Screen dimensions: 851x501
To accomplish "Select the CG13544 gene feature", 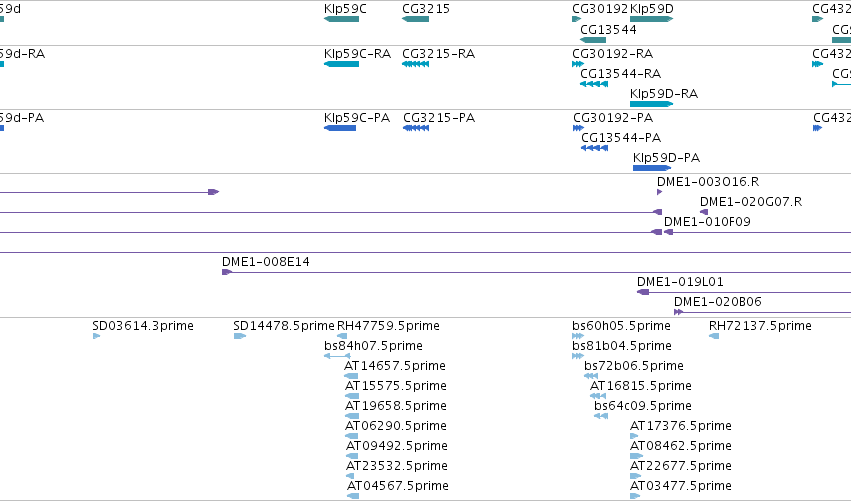I will tap(593, 40).
